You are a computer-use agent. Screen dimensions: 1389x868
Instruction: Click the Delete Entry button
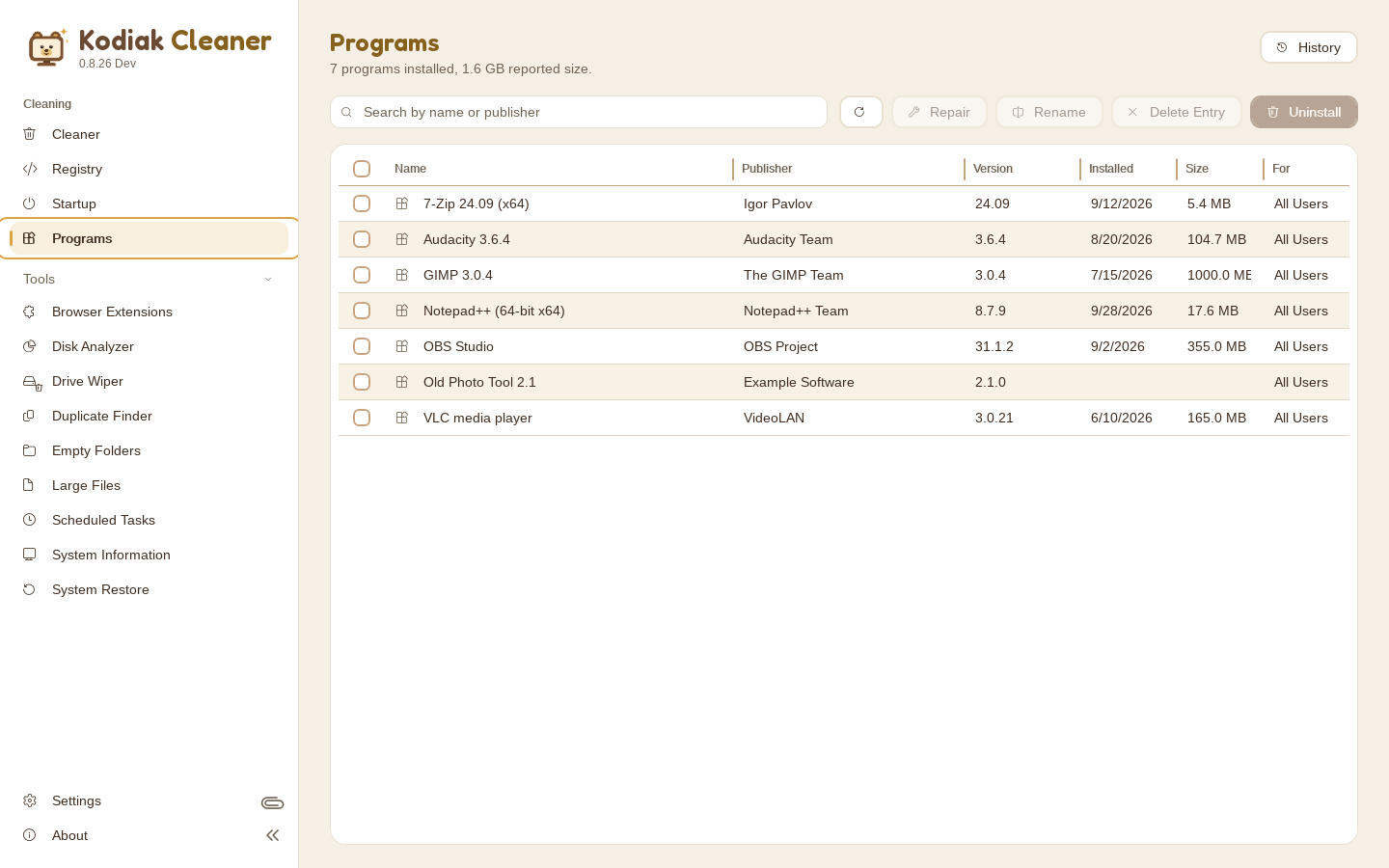[x=1177, y=112]
